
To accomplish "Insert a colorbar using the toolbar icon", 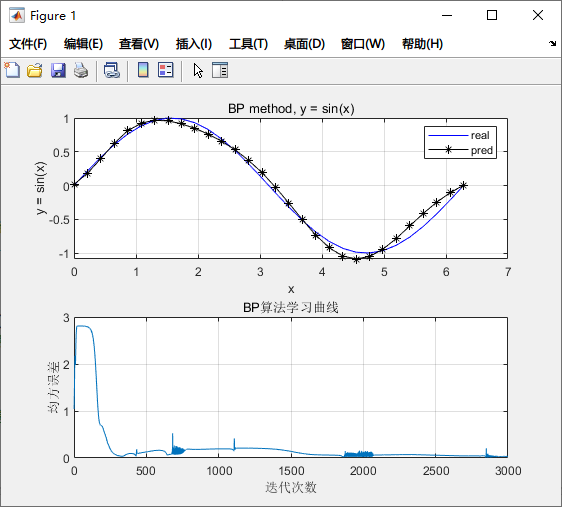I will click(x=143, y=70).
